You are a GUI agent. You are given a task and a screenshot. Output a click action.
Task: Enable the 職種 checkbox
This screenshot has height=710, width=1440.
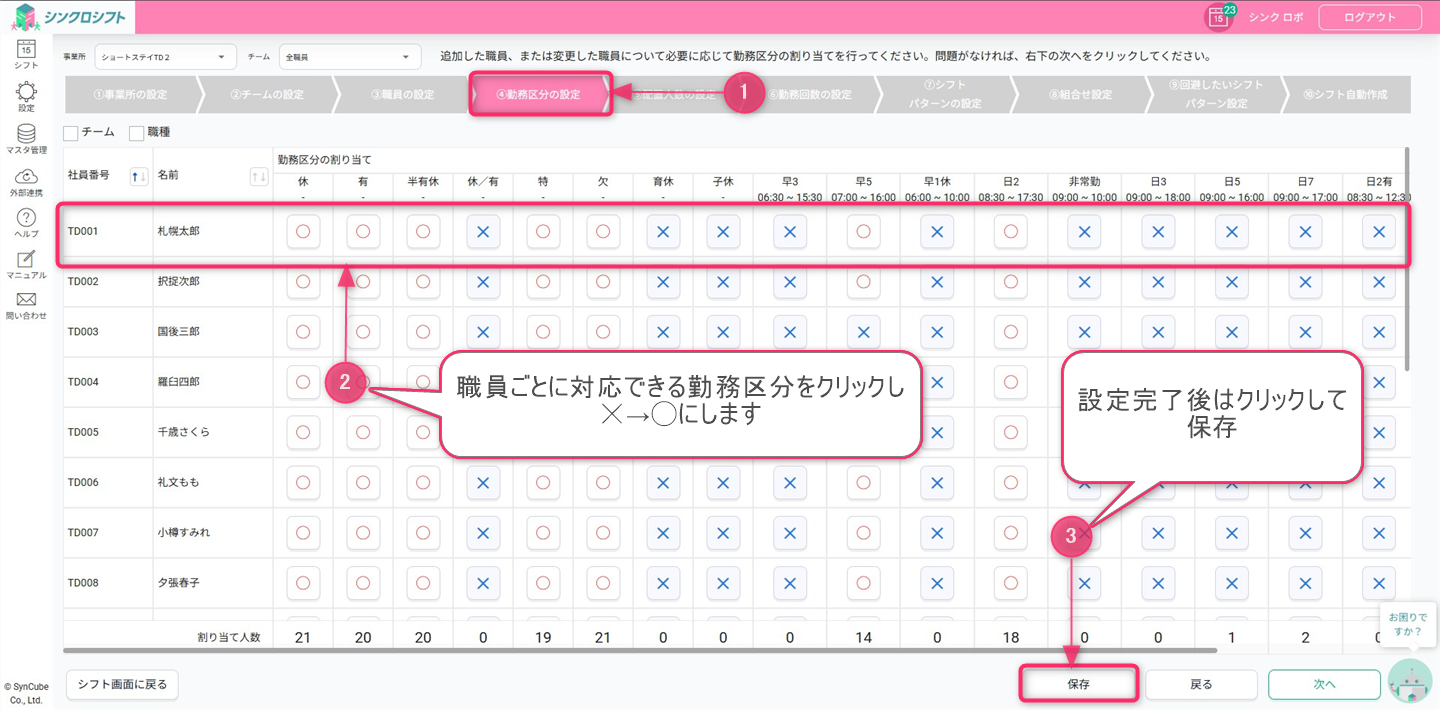click(x=137, y=132)
